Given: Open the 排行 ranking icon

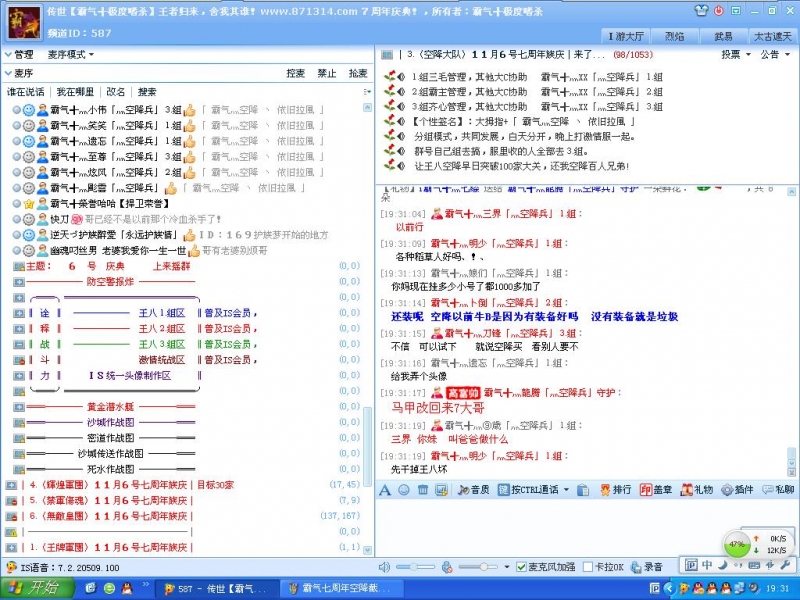Looking at the screenshot, I should pyautogui.click(x=615, y=490).
